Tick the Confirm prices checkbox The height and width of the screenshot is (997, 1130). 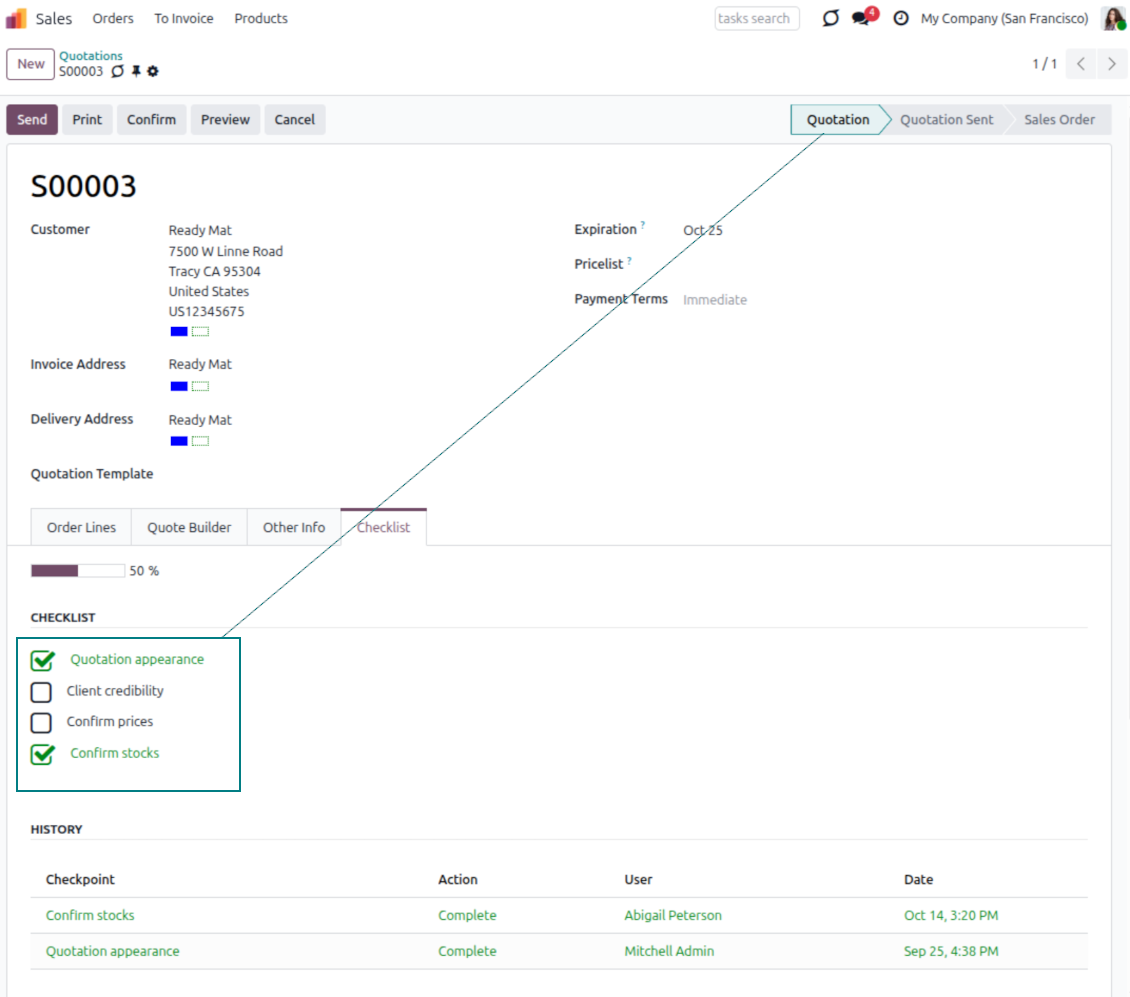(41, 722)
